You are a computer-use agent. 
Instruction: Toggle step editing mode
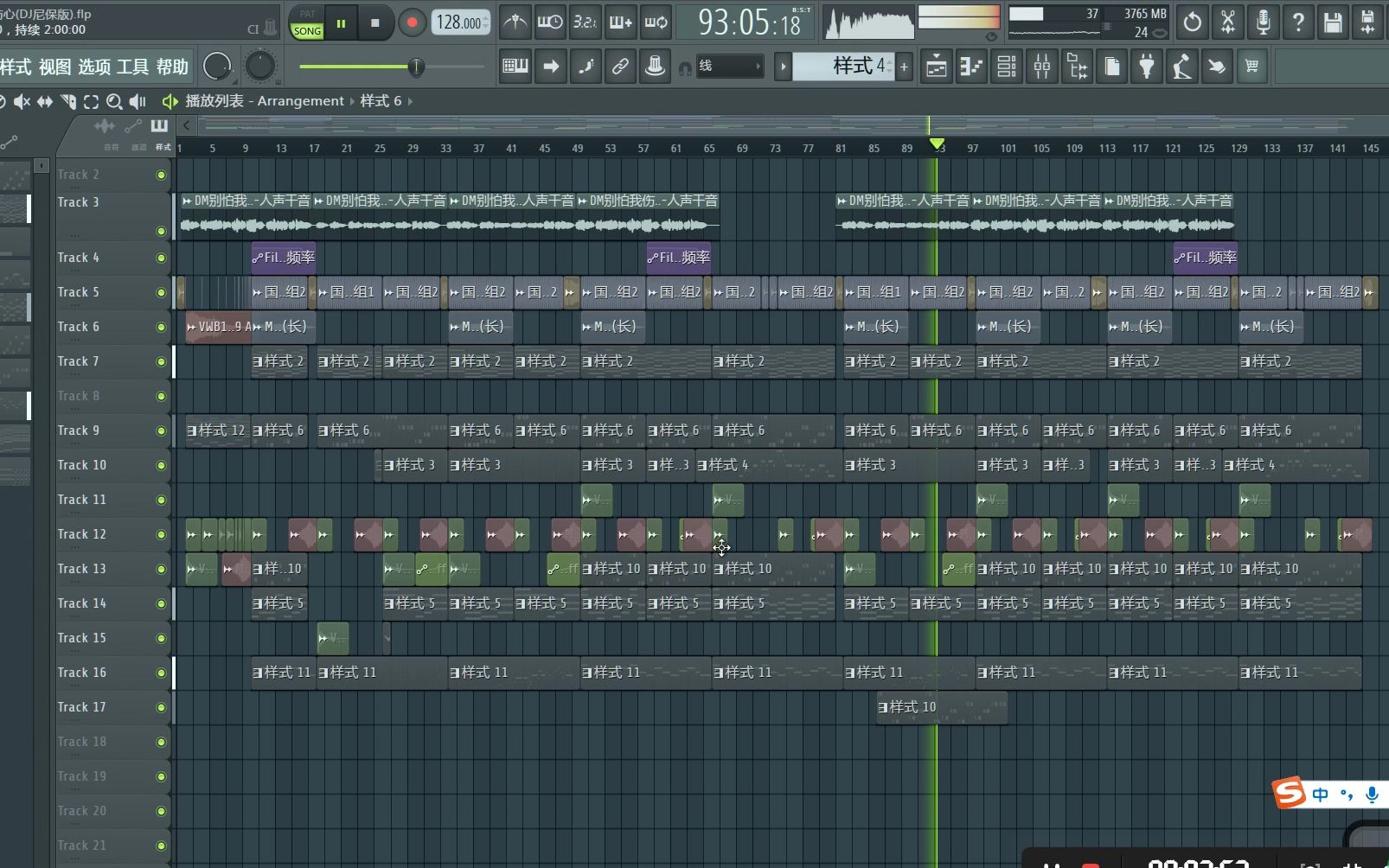pos(586,66)
